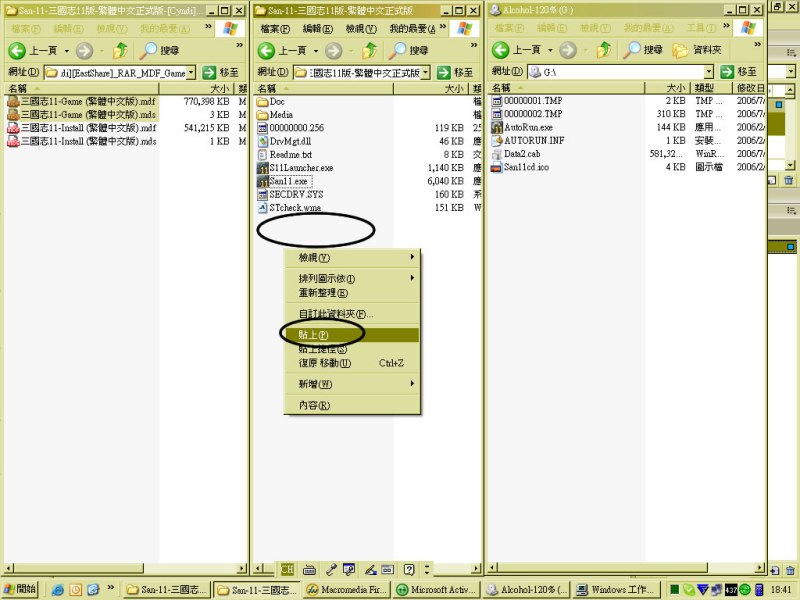The width and height of the screenshot is (800, 600).
Task: Select San11.exe file
Action: coord(284,181)
